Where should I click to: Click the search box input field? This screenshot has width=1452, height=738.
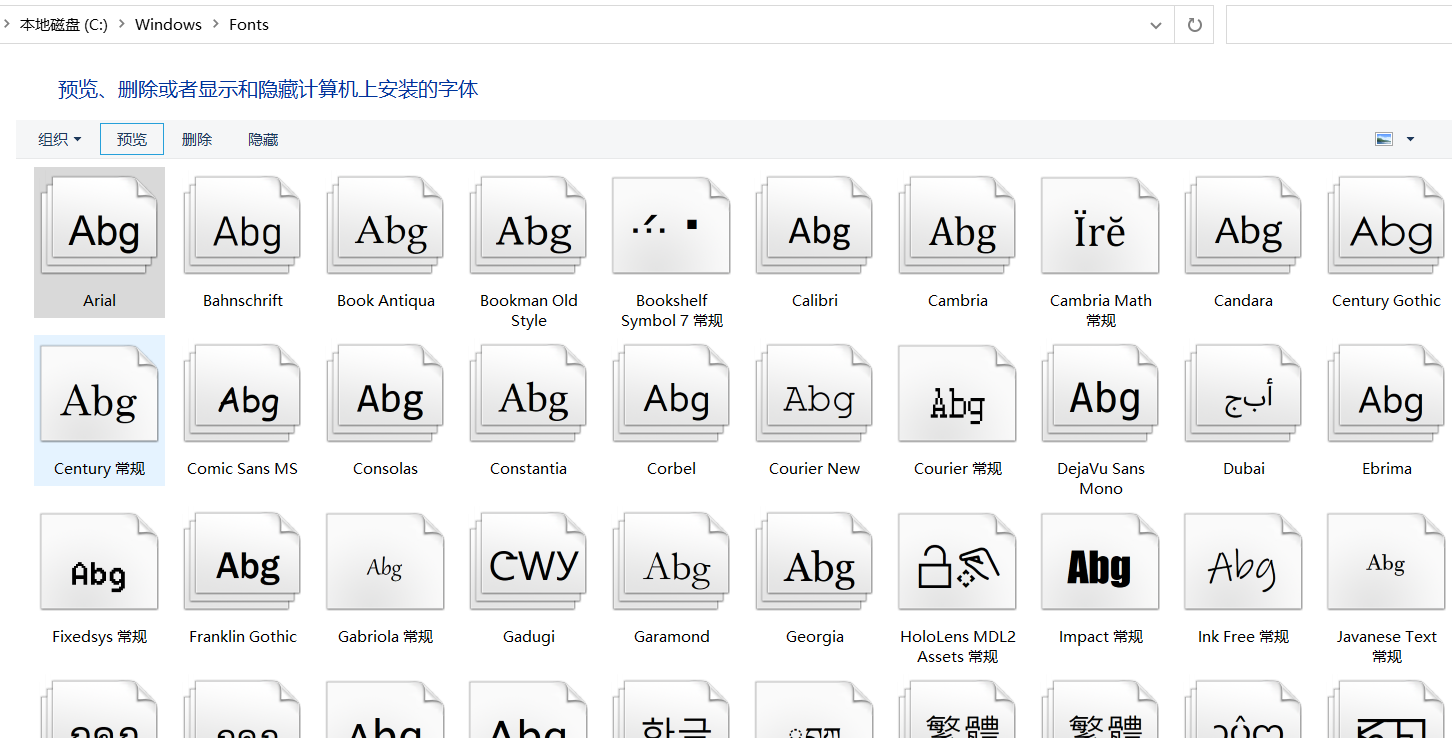click(x=1339, y=25)
